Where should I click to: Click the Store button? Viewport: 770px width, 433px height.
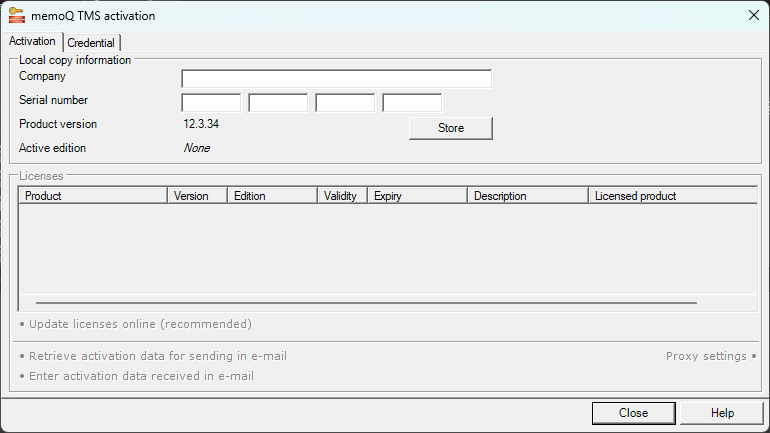point(451,128)
